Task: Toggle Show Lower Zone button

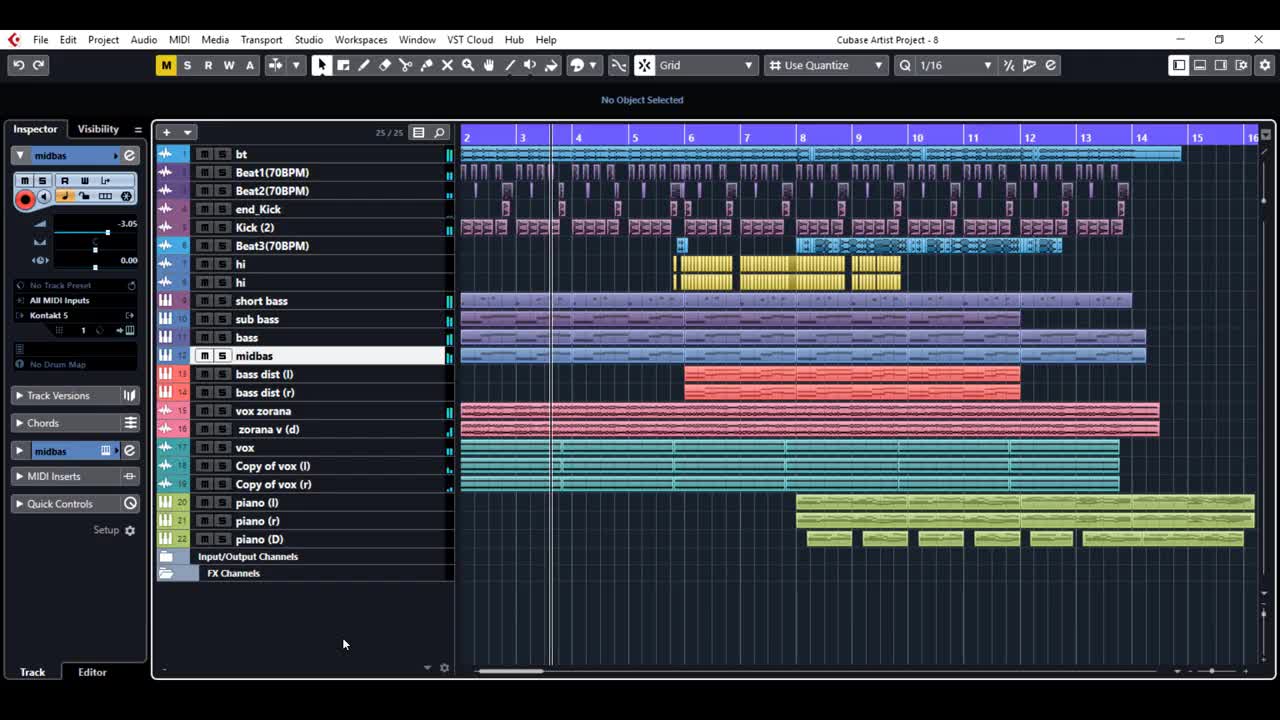Action: point(1200,65)
